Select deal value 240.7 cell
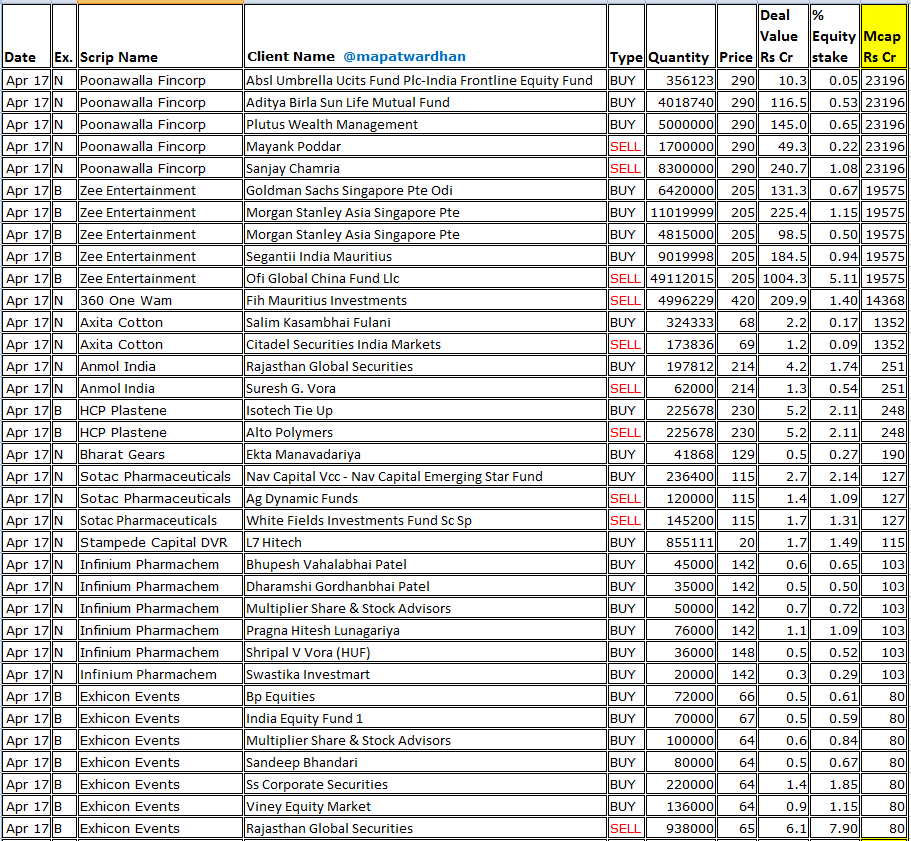The image size is (911, 841). 783,168
